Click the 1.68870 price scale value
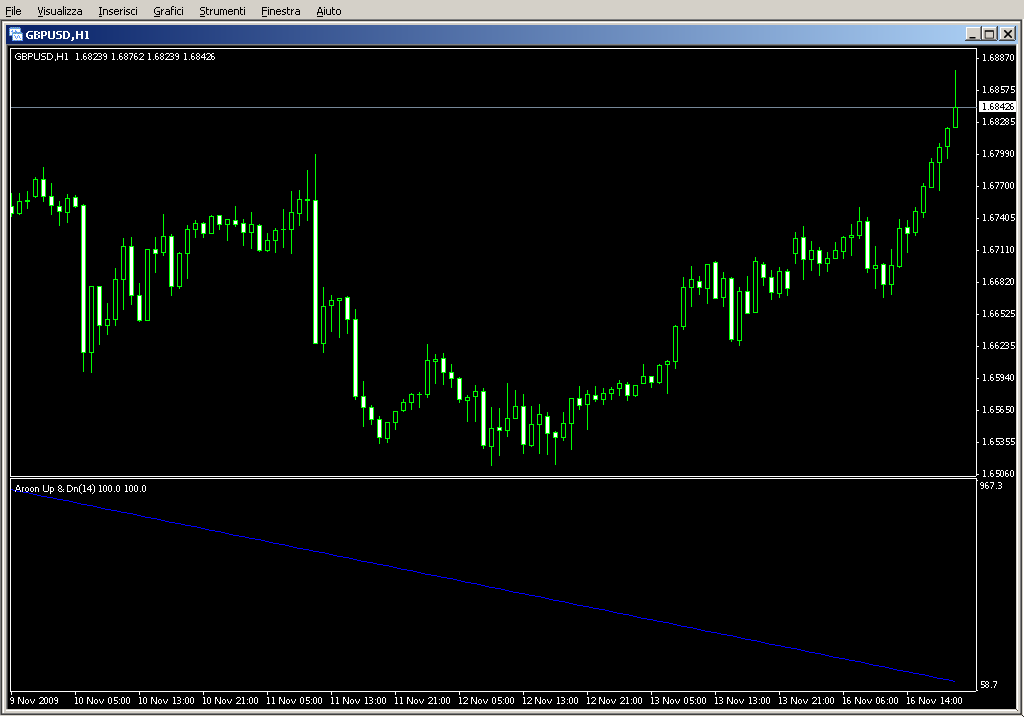This screenshot has width=1024, height=717. pyautogui.click(x=998, y=57)
